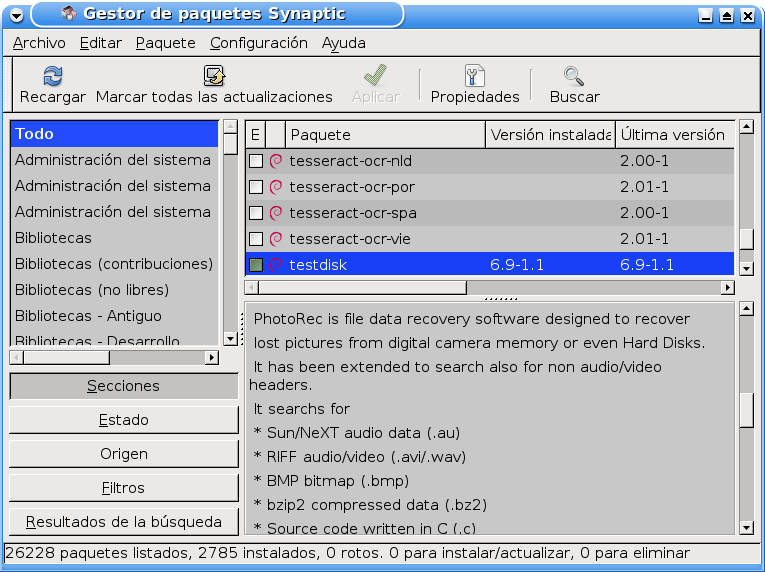Open the Buscar search tool
The height and width of the screenshot is (572, 765).
click(574, 85)
